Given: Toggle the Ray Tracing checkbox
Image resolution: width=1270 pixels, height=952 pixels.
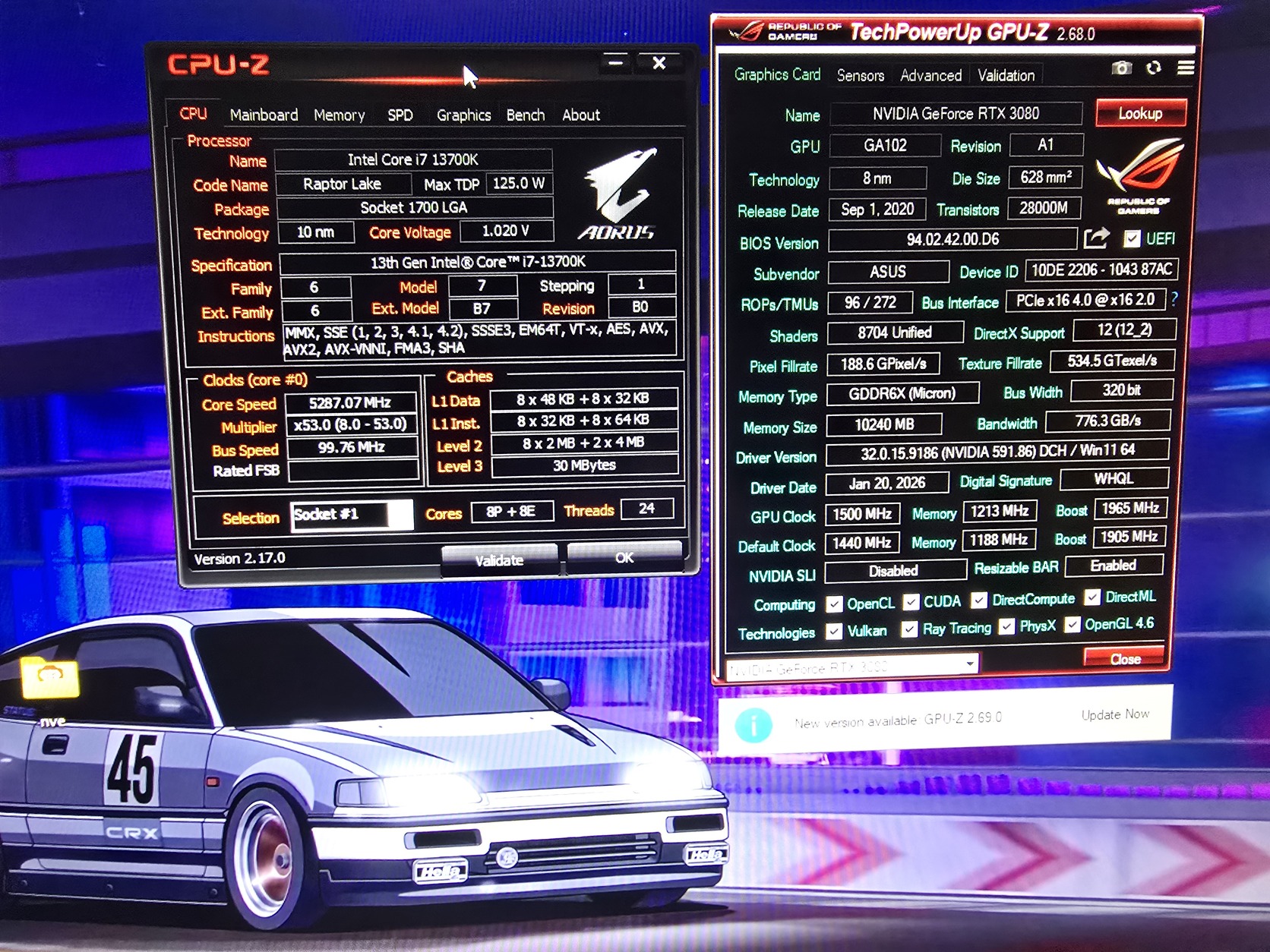Looking at the screenshot, I should tap(909, 629).
